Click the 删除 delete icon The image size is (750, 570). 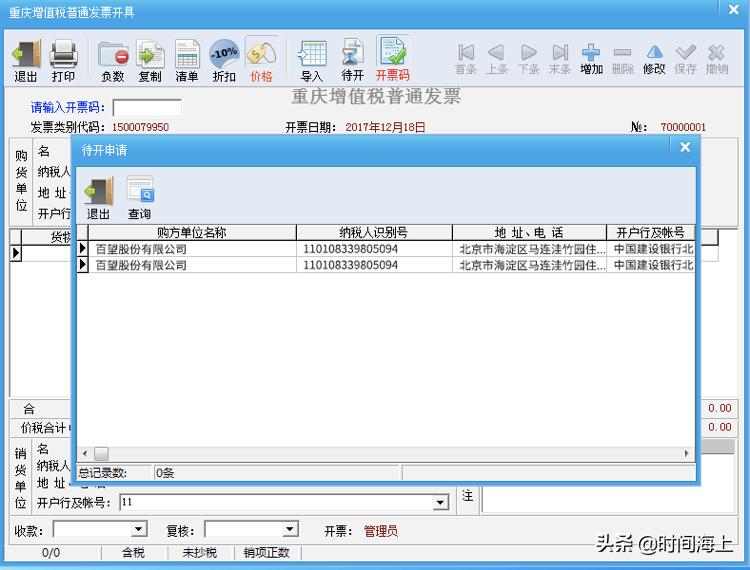pos(623,60)
